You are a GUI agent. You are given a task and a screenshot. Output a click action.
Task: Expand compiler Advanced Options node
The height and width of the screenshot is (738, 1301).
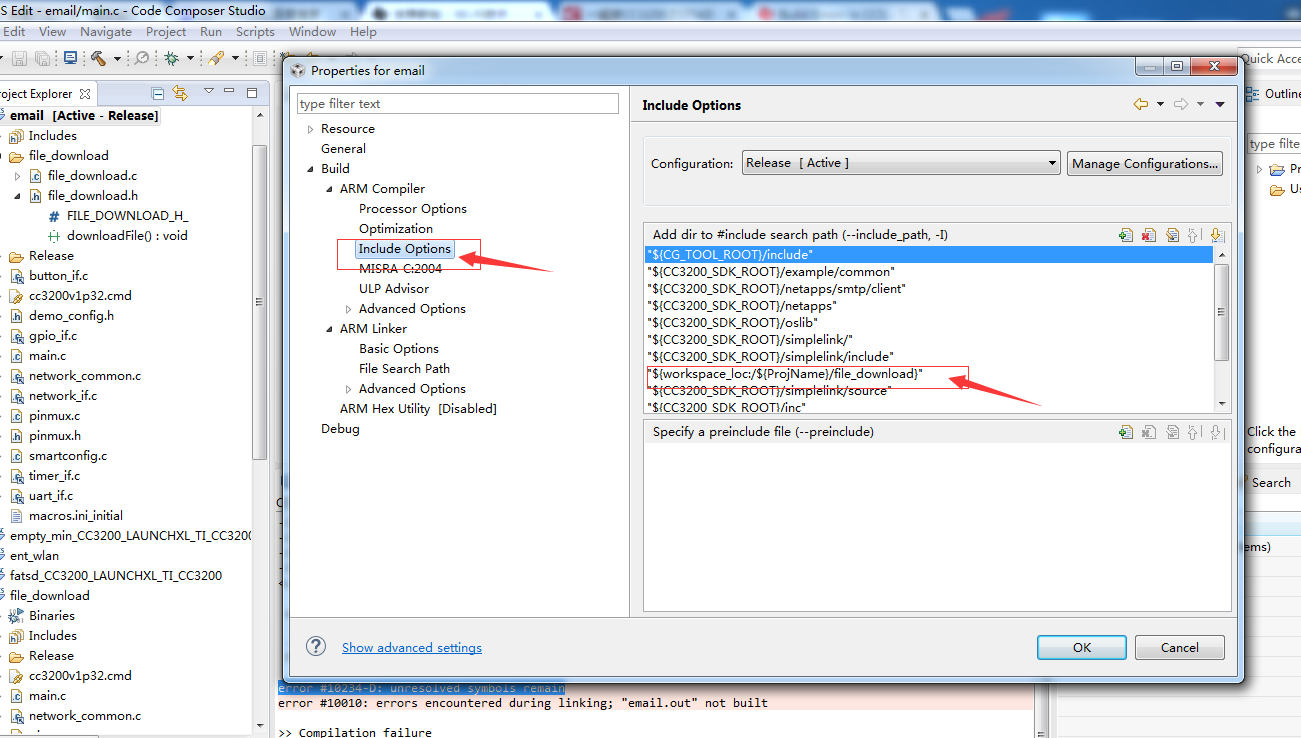point(349,309)
